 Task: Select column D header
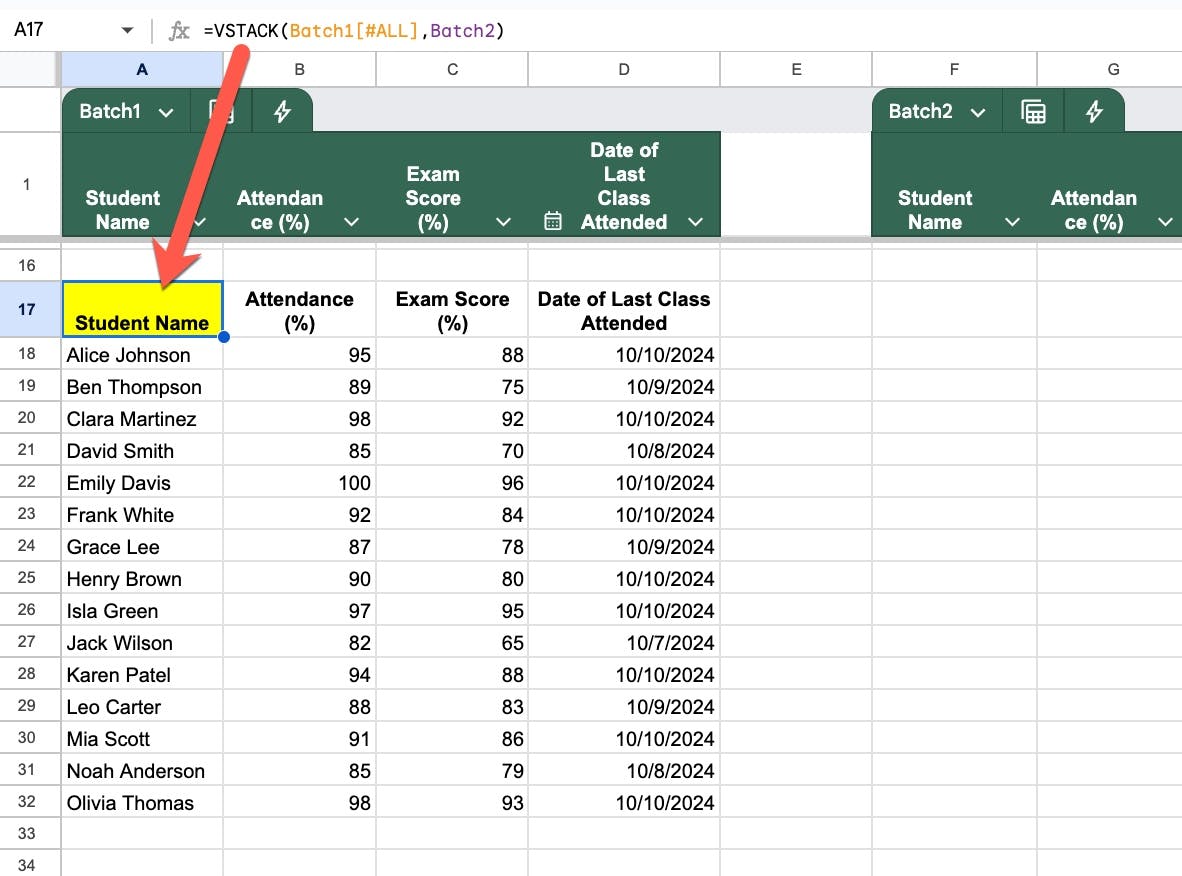pos(624,69)
